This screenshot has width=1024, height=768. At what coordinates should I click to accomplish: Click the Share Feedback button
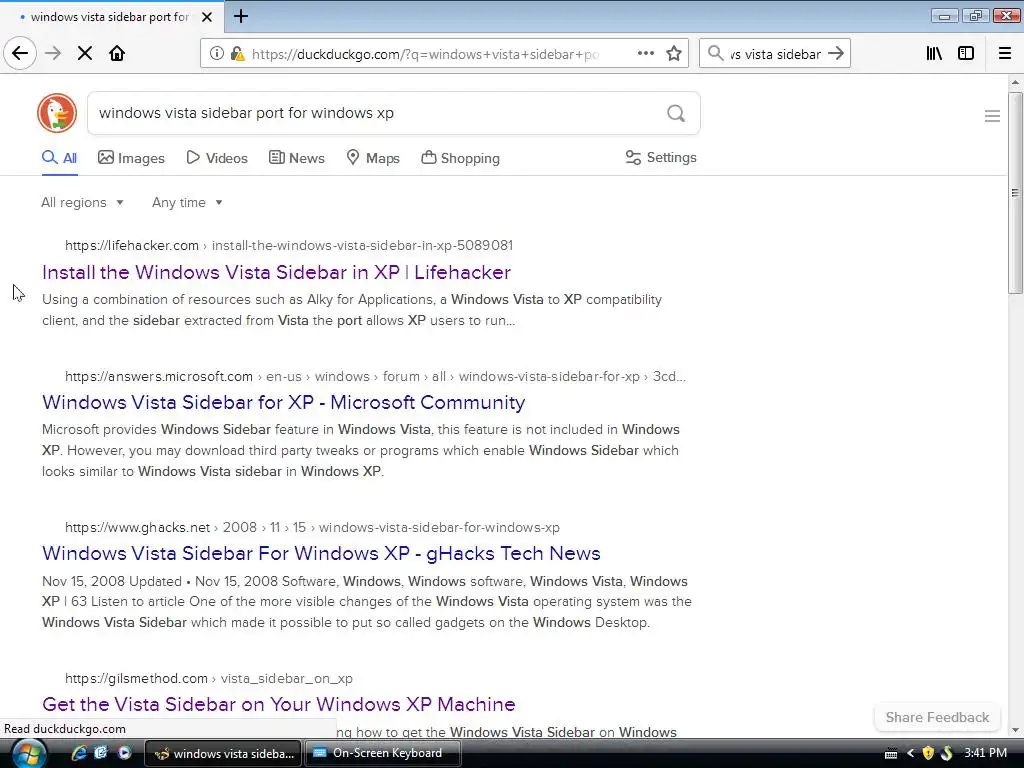click(x=937, y=717)
